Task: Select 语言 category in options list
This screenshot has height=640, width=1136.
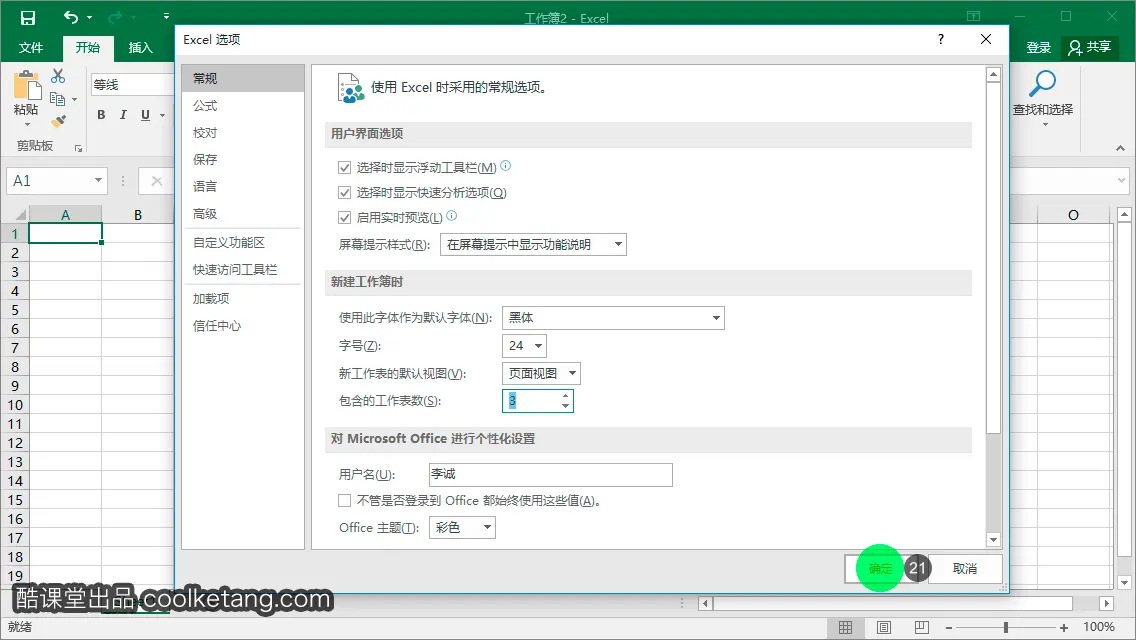Action: pyautogui.click(x=243, y=186)
